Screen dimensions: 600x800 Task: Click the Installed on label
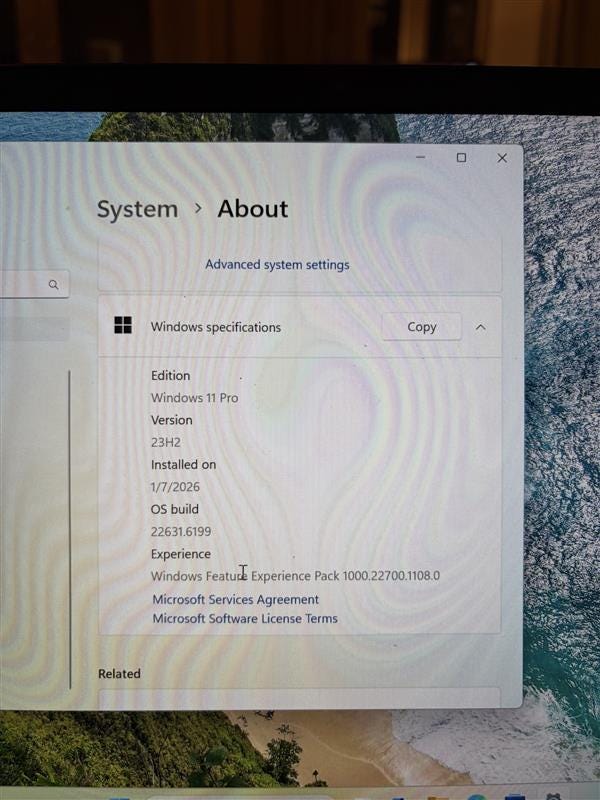[x=184, y=465]
